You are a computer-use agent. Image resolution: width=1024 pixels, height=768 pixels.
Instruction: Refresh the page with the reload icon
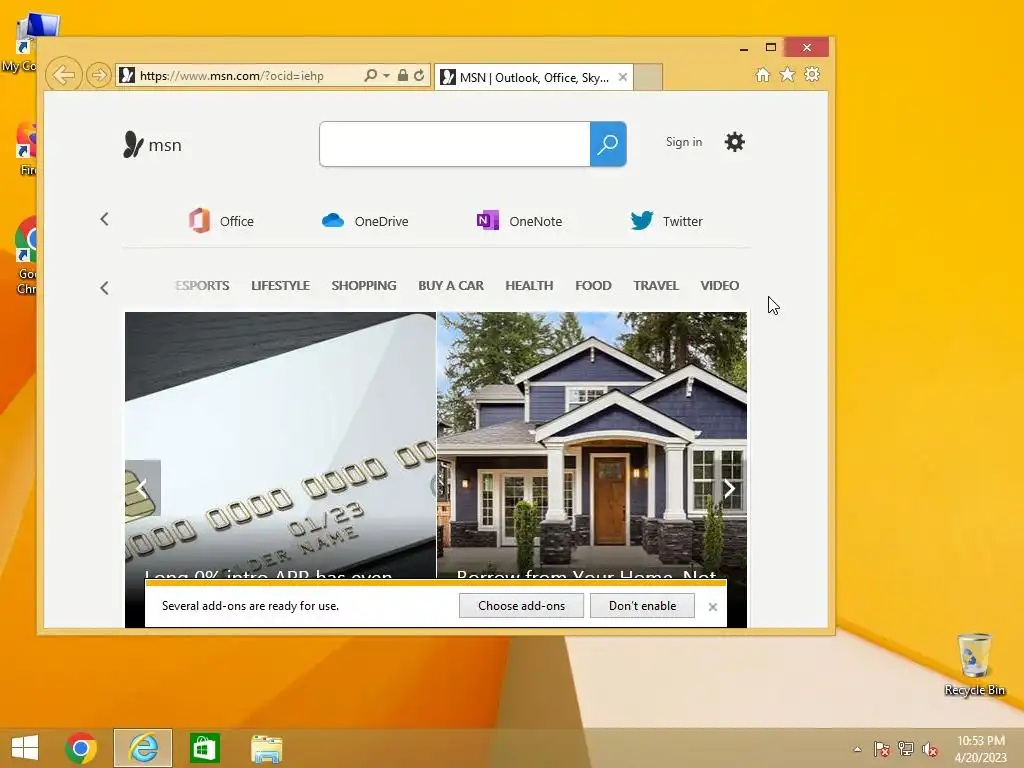(419, 75)
